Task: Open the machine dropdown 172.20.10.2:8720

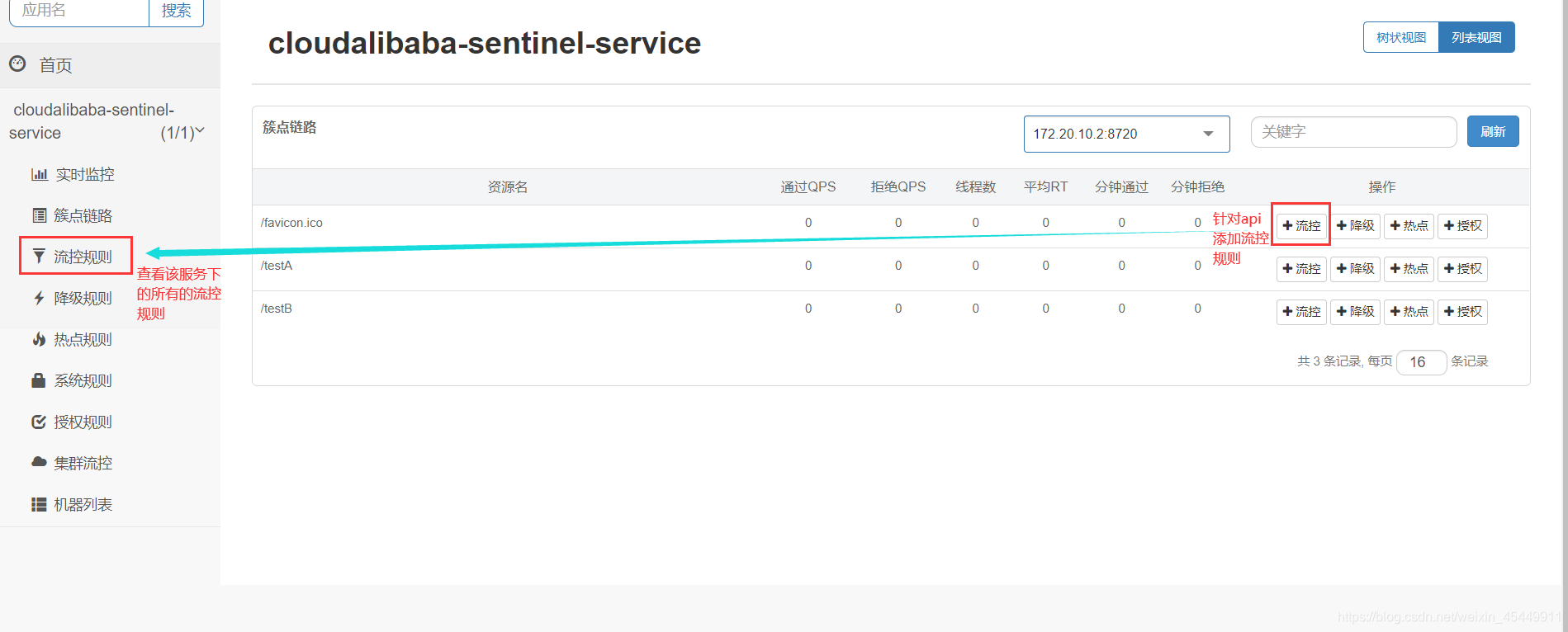Action: point(1126,134)
